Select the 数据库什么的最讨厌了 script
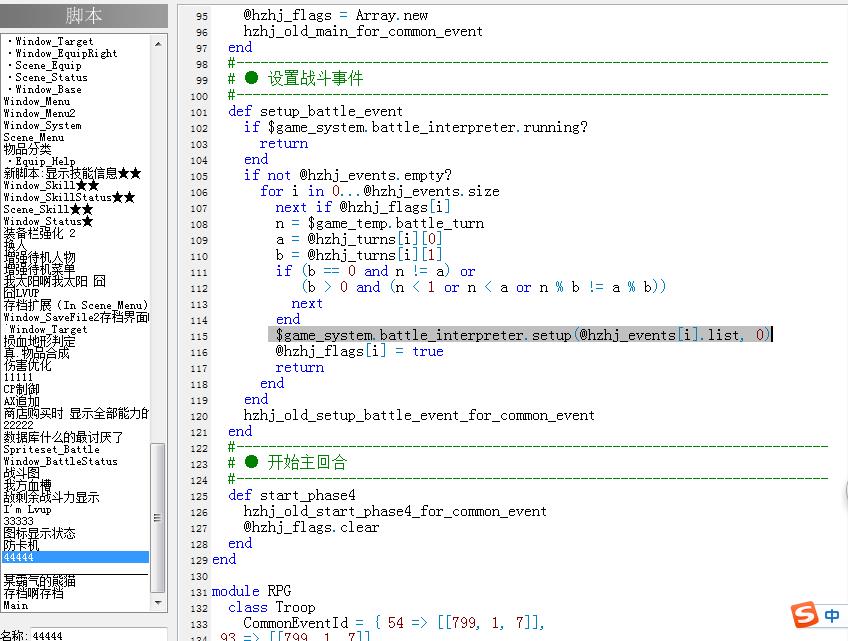 63,437
